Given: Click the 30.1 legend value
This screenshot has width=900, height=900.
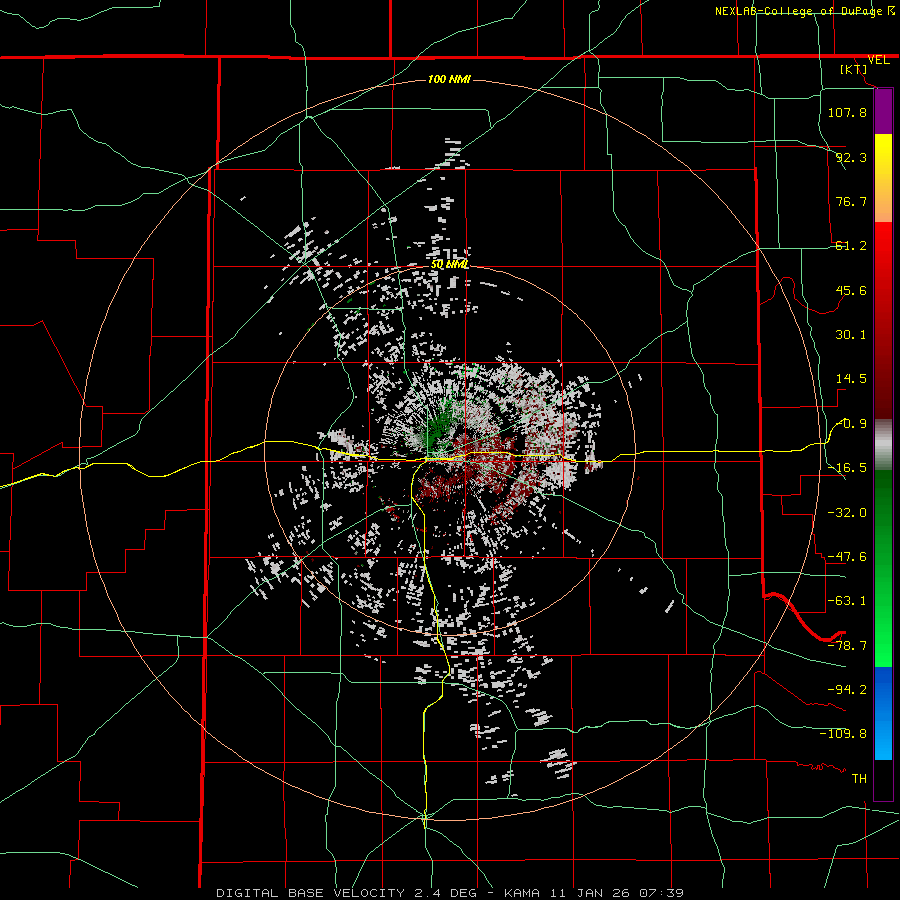Looking at the screenshot, I should click(x=851, y=335).
